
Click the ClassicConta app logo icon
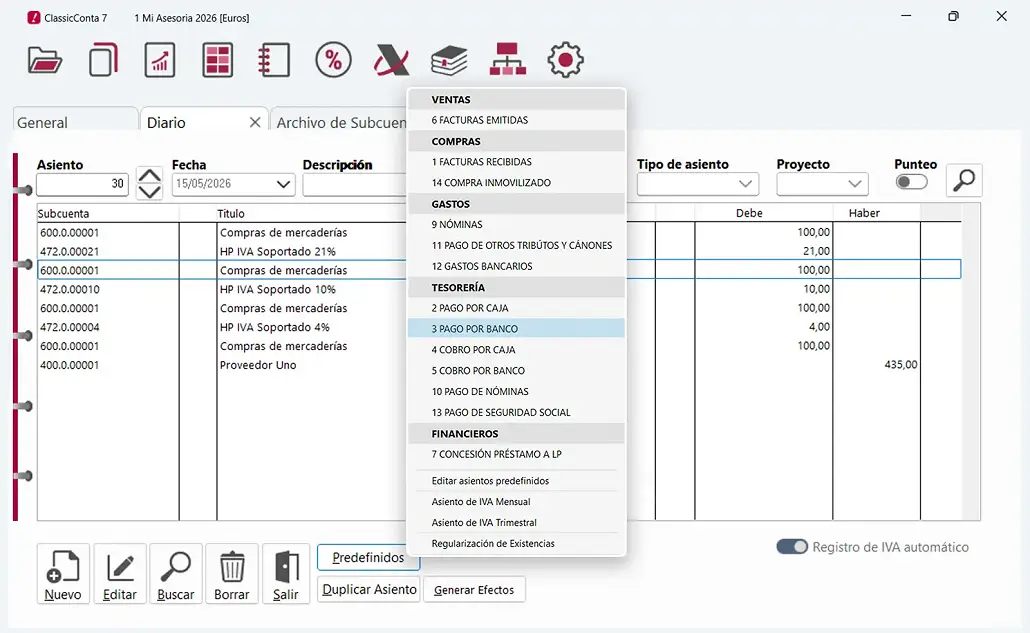coord(34,18)
